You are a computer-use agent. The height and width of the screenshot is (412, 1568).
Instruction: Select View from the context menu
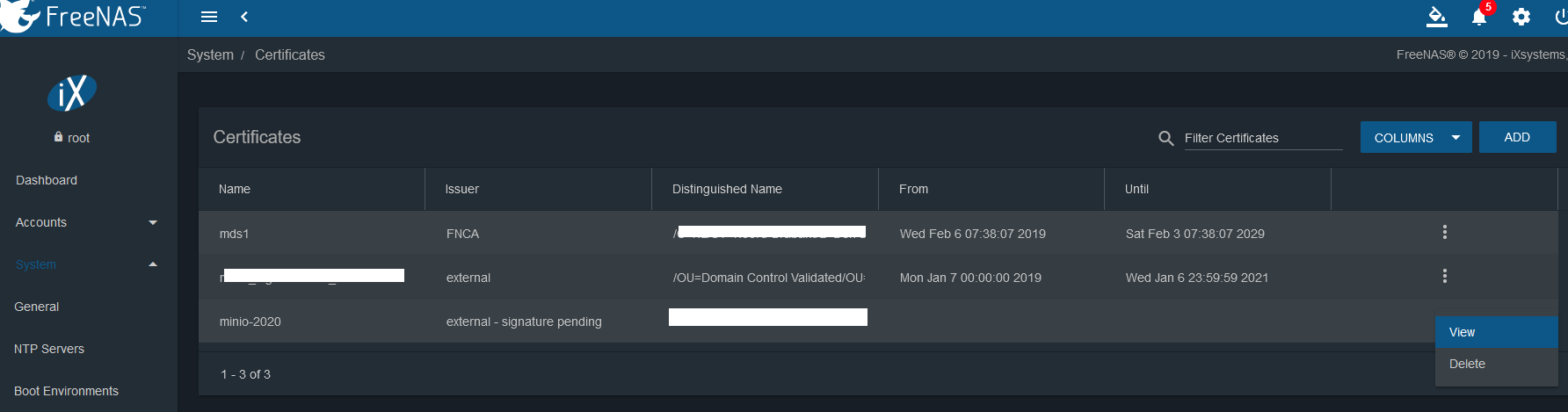(x=1496, y=332)
